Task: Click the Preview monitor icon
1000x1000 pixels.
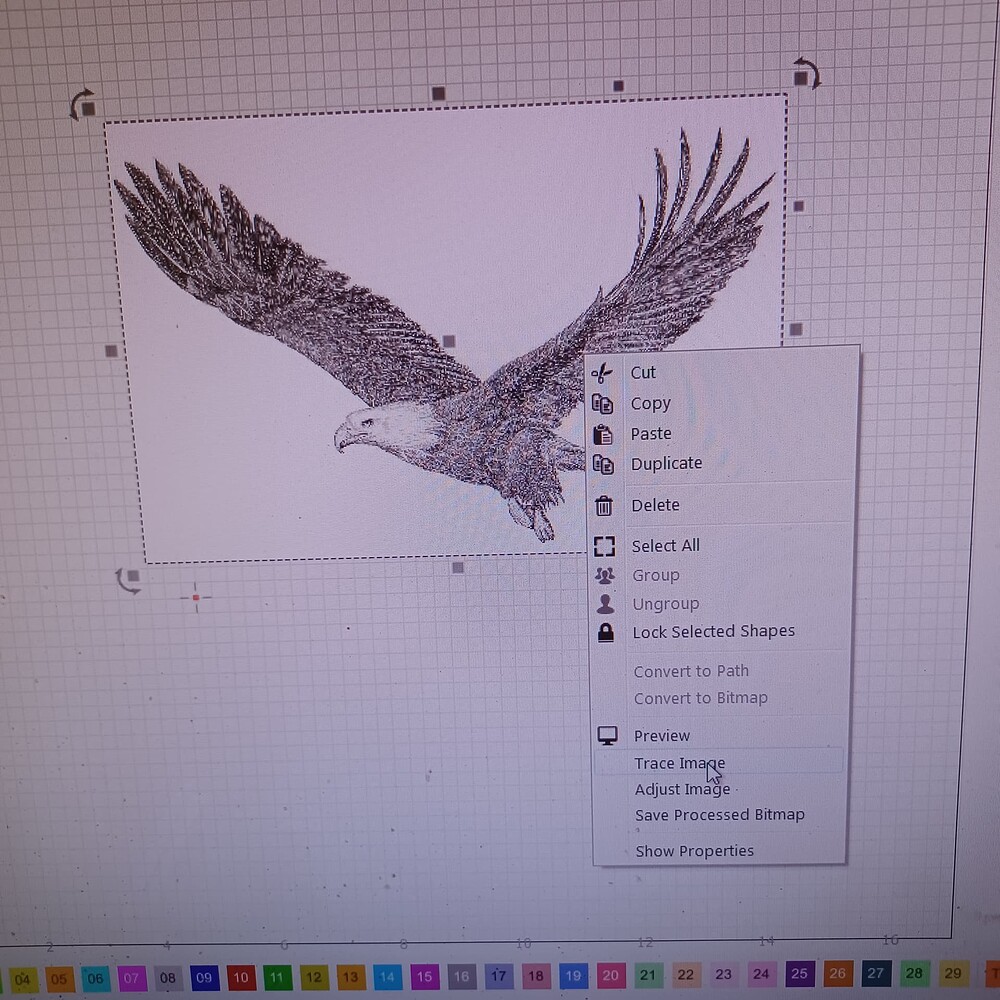Action: coord(607,735)
